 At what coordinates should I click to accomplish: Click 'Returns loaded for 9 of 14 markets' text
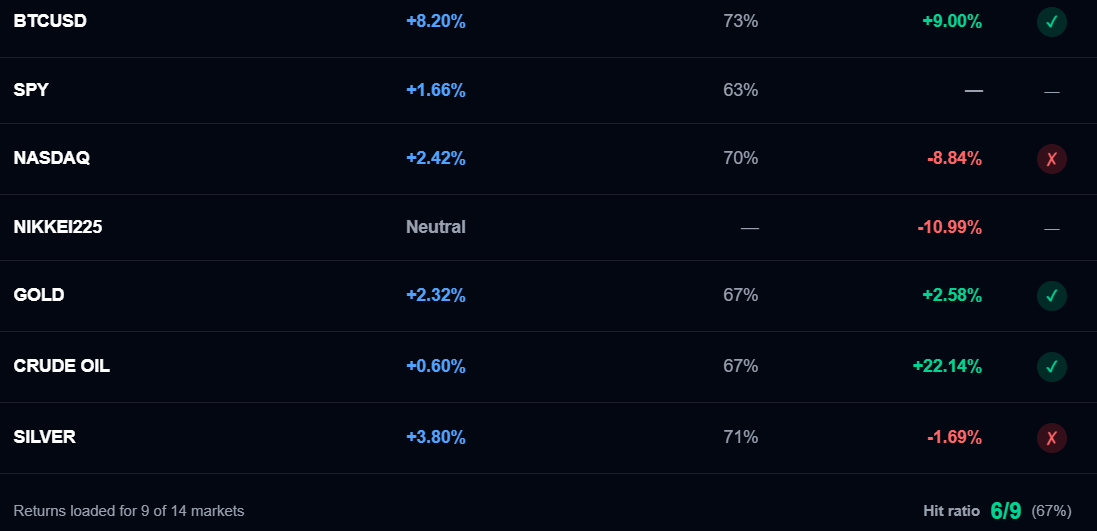(x=129, y=511)
